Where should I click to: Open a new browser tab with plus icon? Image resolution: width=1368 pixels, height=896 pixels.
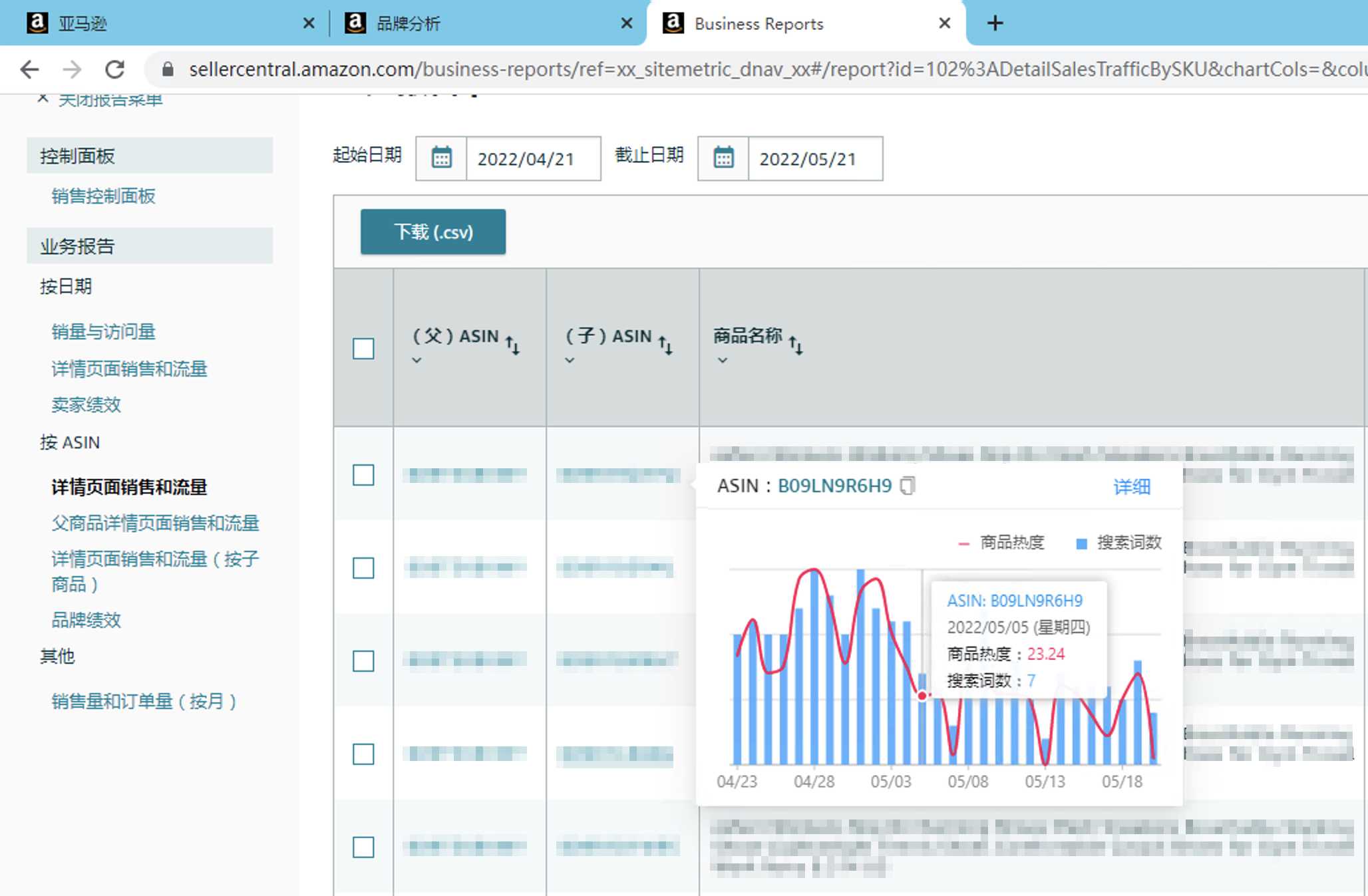[995, 23]
